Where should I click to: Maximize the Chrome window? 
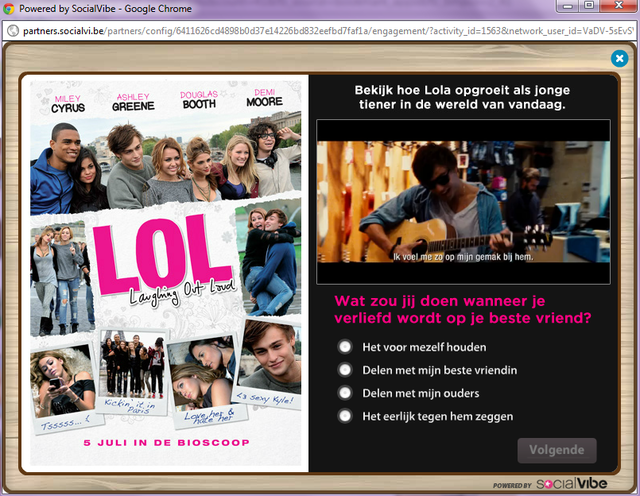[589, 6]
